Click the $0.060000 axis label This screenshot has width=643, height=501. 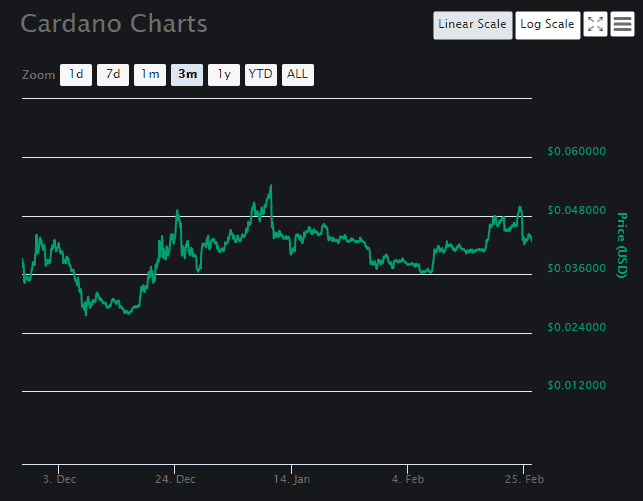(x=577, y=151)
